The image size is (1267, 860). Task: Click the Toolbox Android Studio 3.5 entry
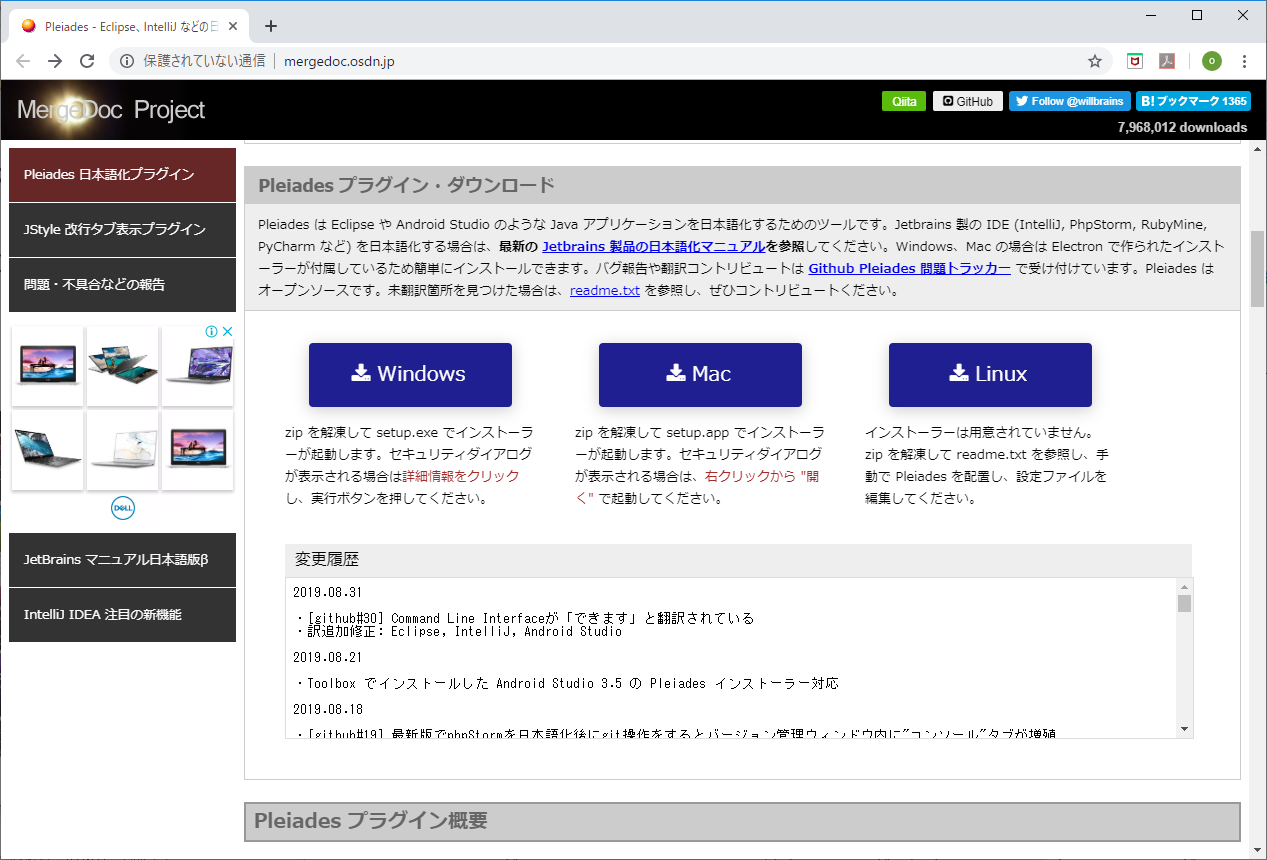(x=566, y=684)
